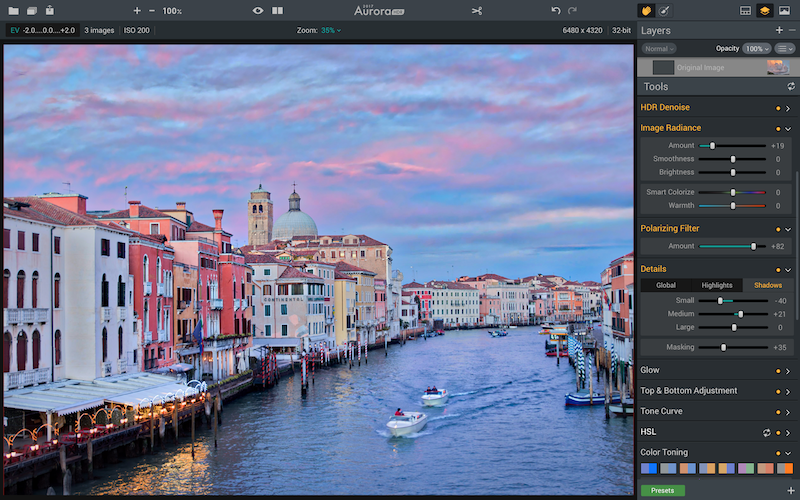Click the ISO 200 info label

137,31
